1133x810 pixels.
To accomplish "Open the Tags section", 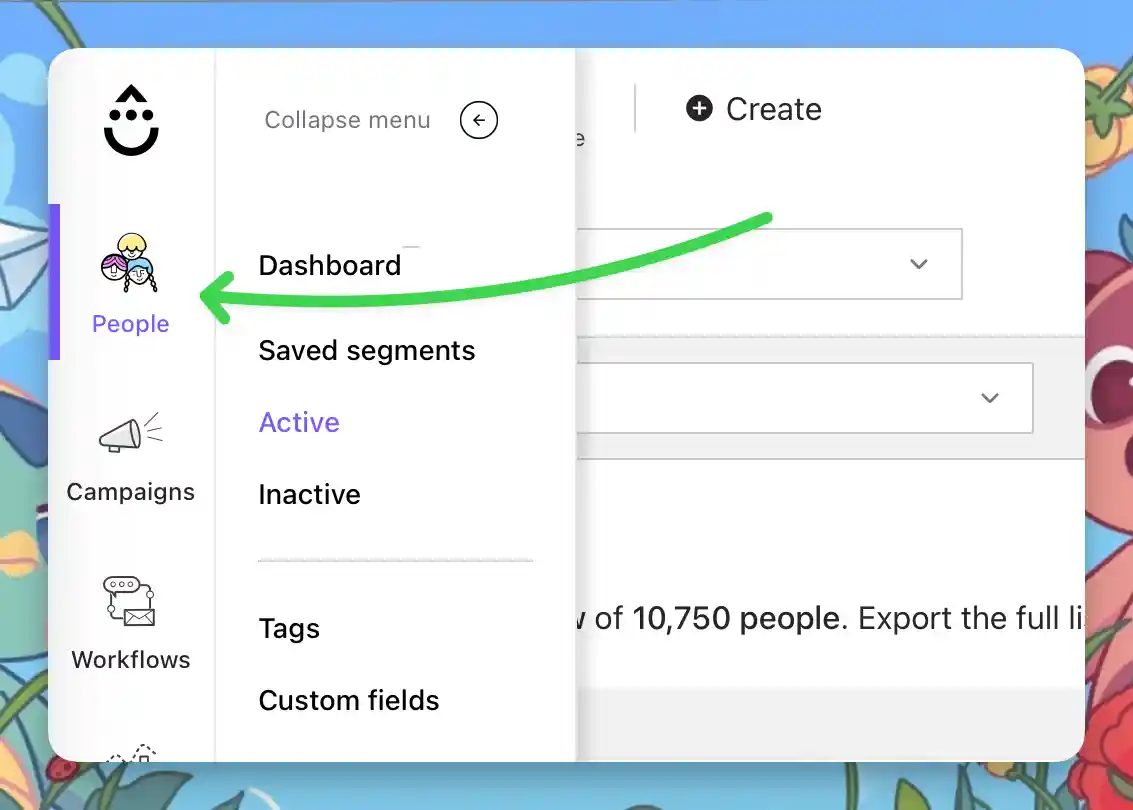I will coord(289,629).
